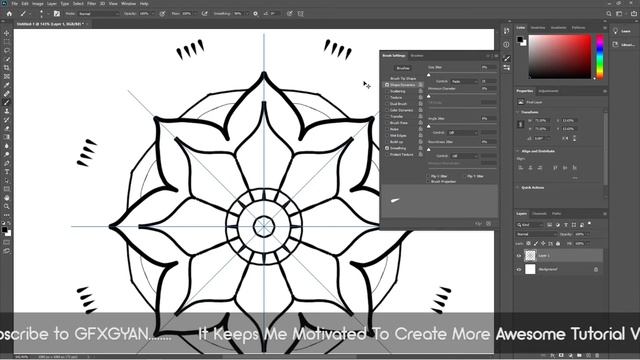Collapse Transform section in Properties
This screenshot has width=640, height=360.
coord(518,112)
